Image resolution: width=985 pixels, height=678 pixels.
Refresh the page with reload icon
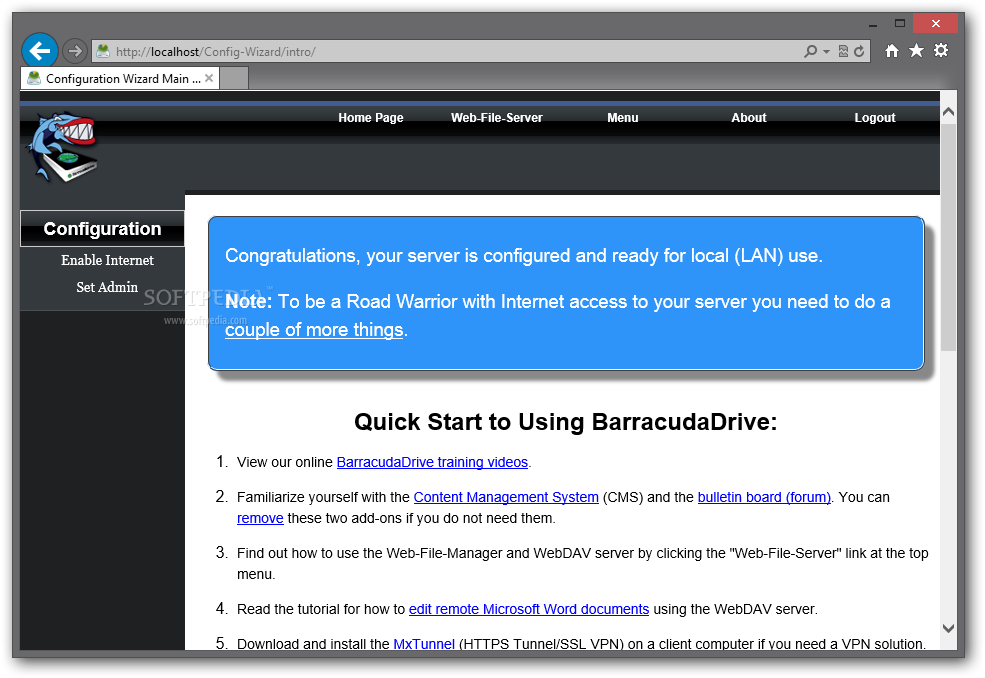(859, 52)
